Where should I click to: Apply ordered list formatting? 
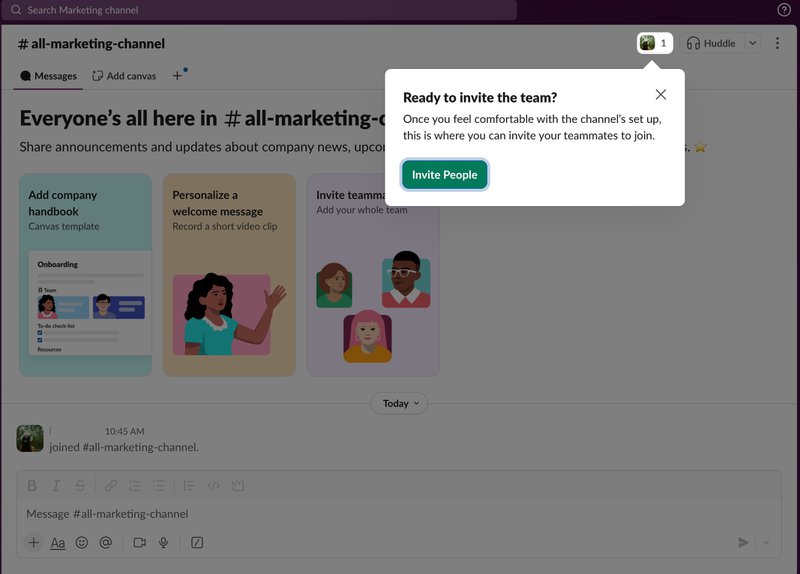tap(135, 486)
